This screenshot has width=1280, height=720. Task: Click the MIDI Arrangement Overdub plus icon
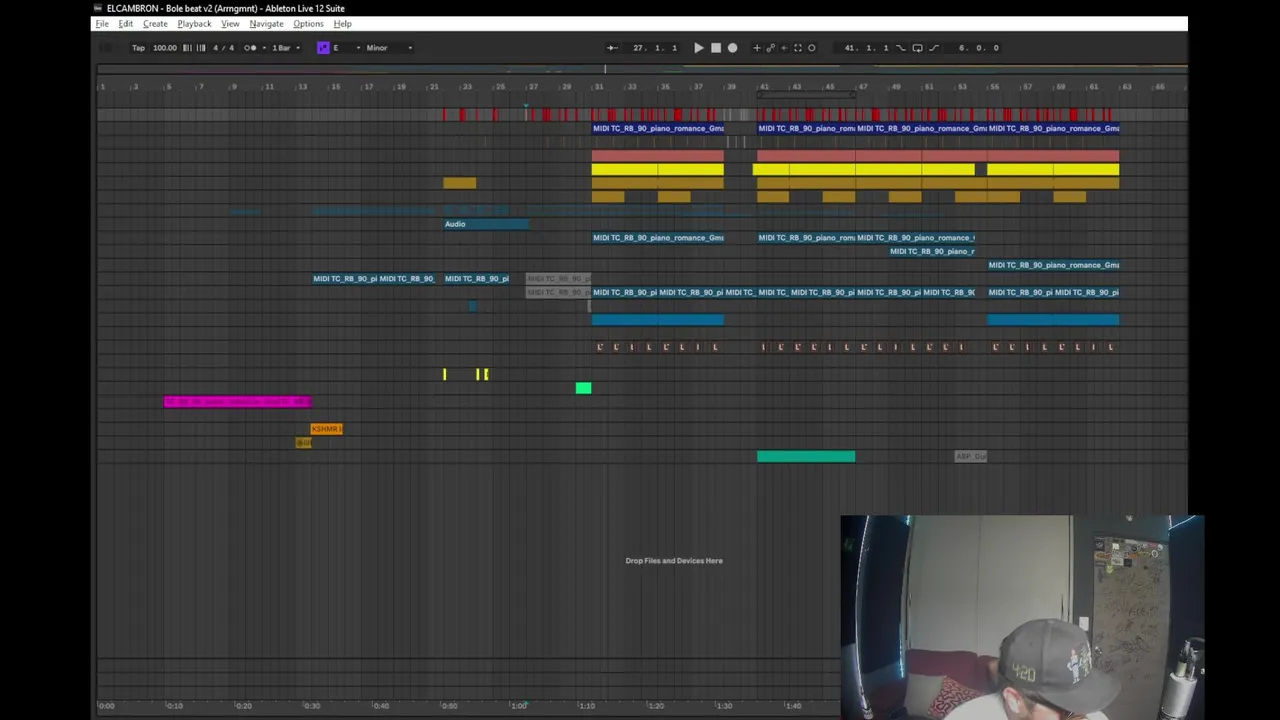point(757,48)
